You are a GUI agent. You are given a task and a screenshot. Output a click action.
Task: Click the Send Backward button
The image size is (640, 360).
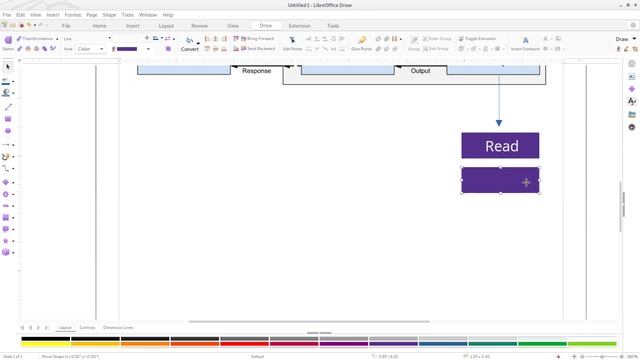258,49
